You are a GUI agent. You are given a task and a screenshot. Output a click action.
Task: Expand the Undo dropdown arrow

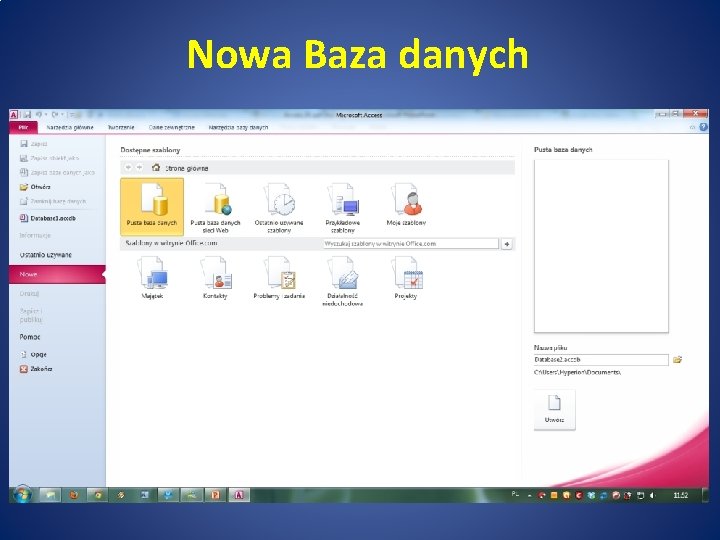click(46, 114)
